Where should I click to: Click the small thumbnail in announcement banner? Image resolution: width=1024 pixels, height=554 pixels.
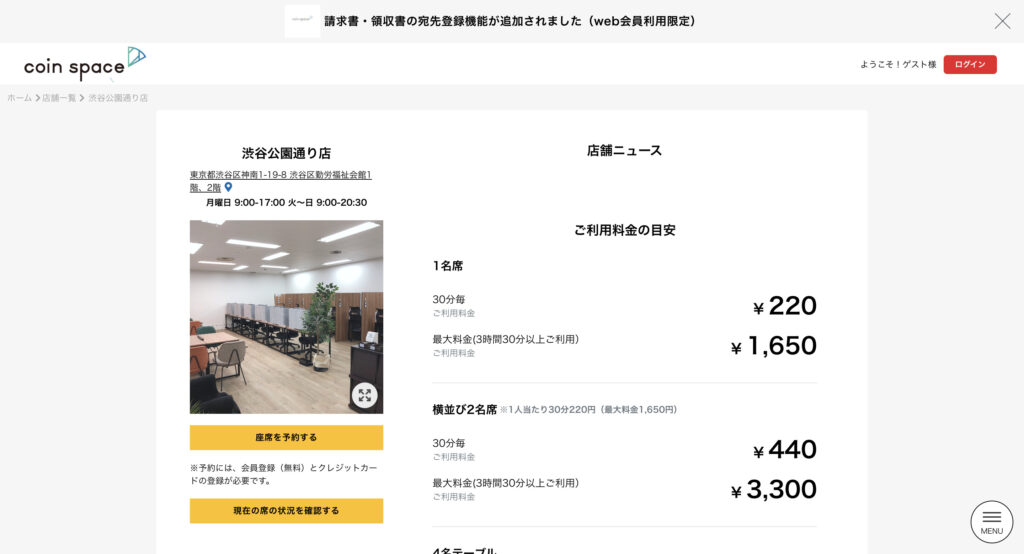(x=302, y=21)
